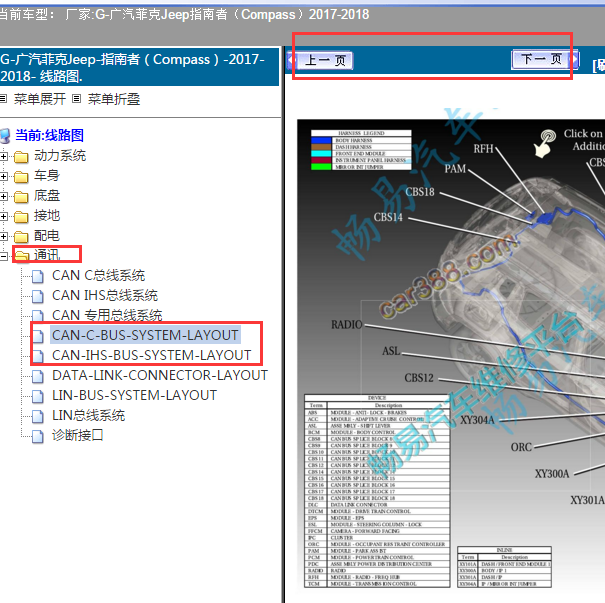Image resolution: width=605 pixels, height=603 pixels.
Task: Click the collapse icon before 菜单折叠
Action: tap(77, 99)
